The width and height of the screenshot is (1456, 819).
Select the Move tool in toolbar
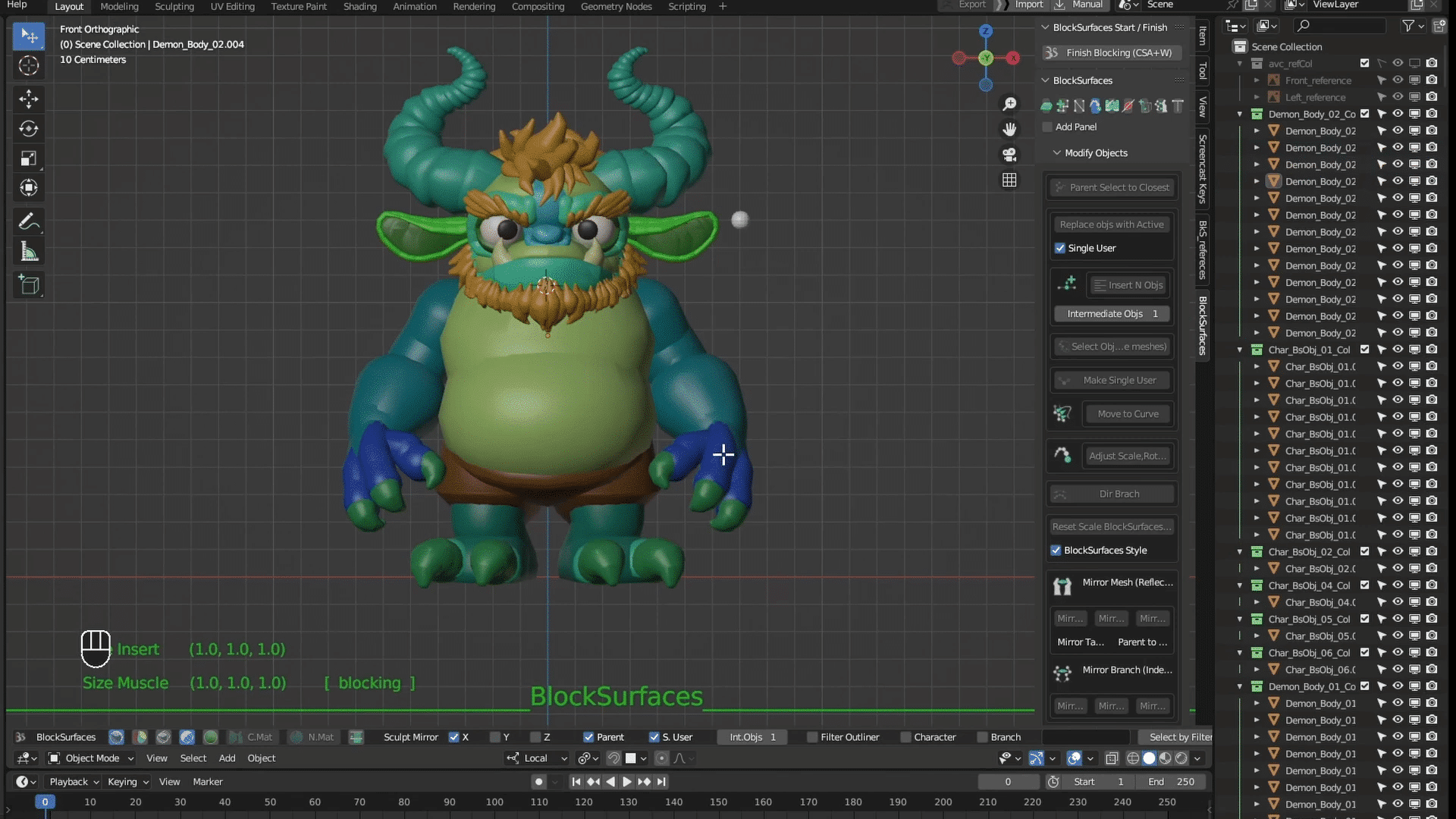pos(29,99)
